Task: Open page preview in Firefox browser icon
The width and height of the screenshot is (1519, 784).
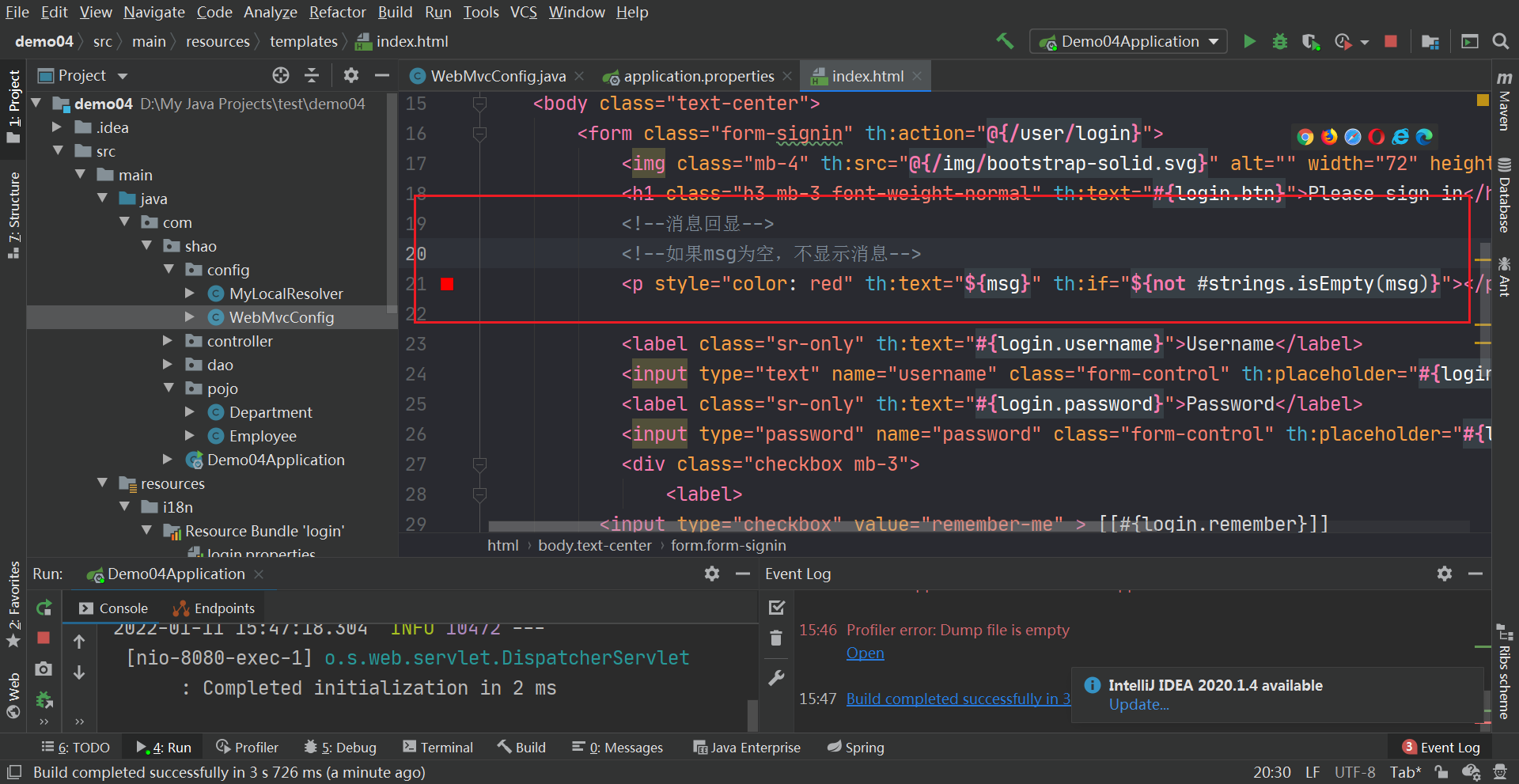Action: (x=1329, y=137)
